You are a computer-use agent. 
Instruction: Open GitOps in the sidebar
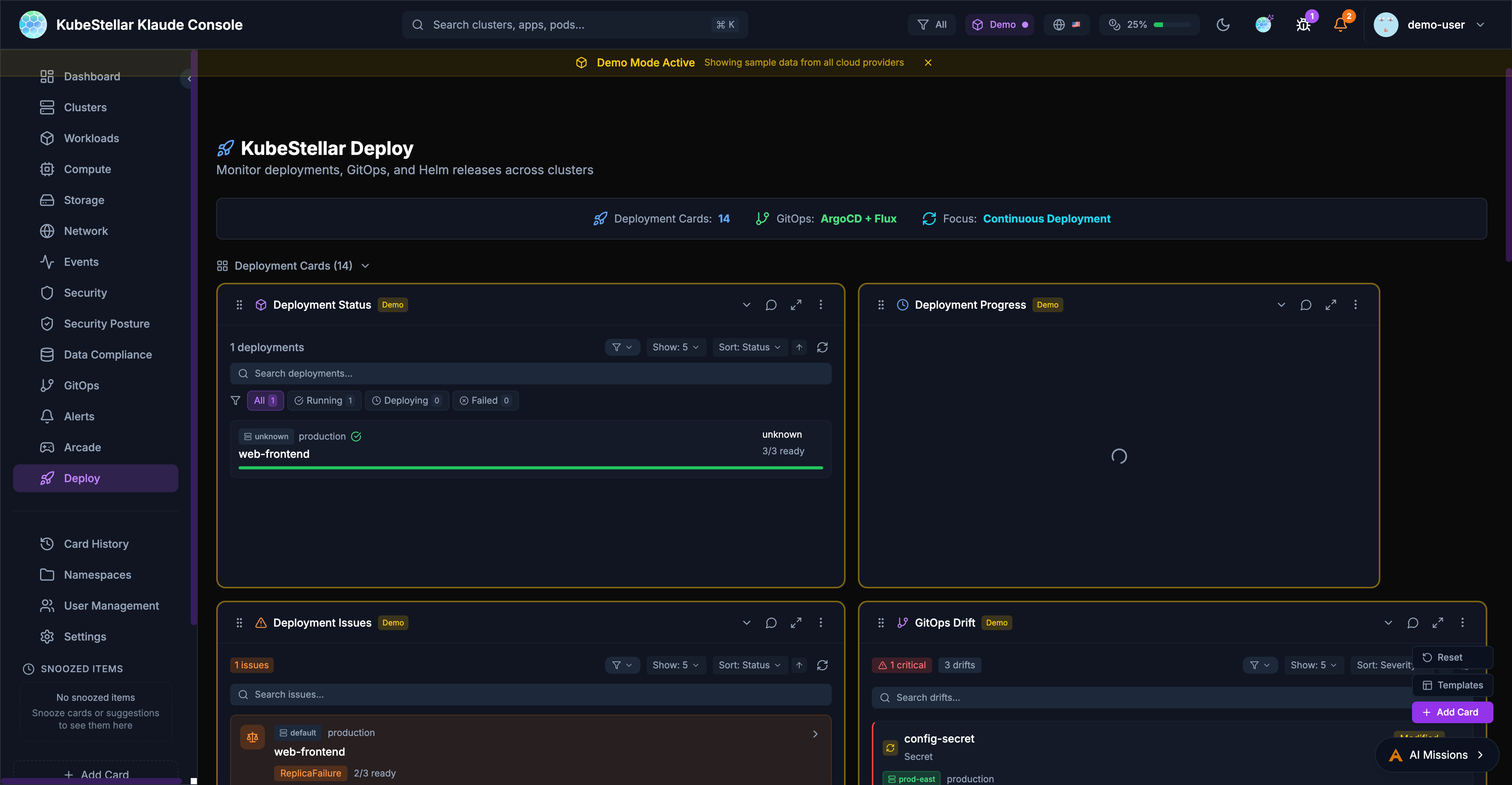click(81, 385)
